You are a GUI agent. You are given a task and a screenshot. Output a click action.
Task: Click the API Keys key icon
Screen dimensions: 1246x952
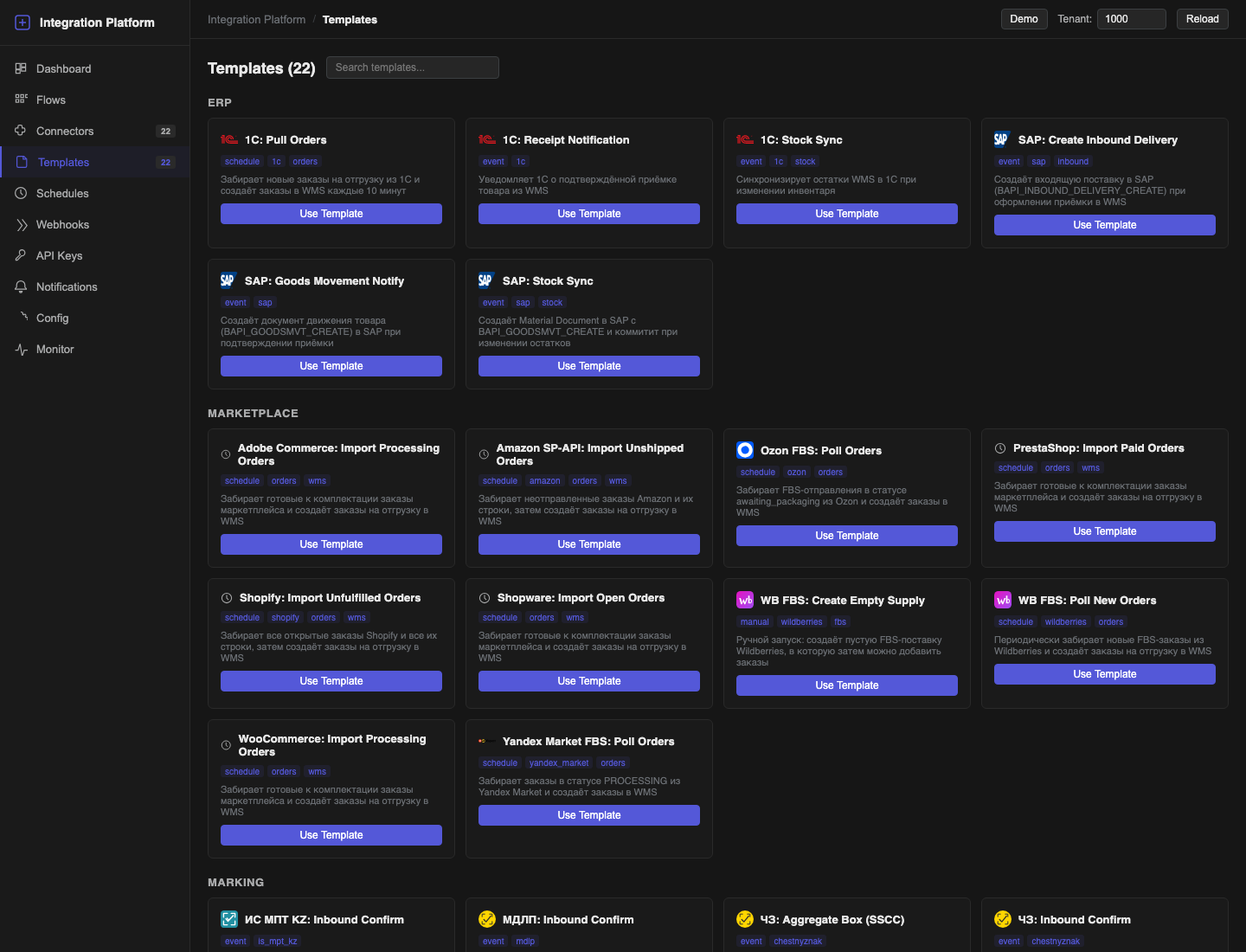(x=21, y=255)
